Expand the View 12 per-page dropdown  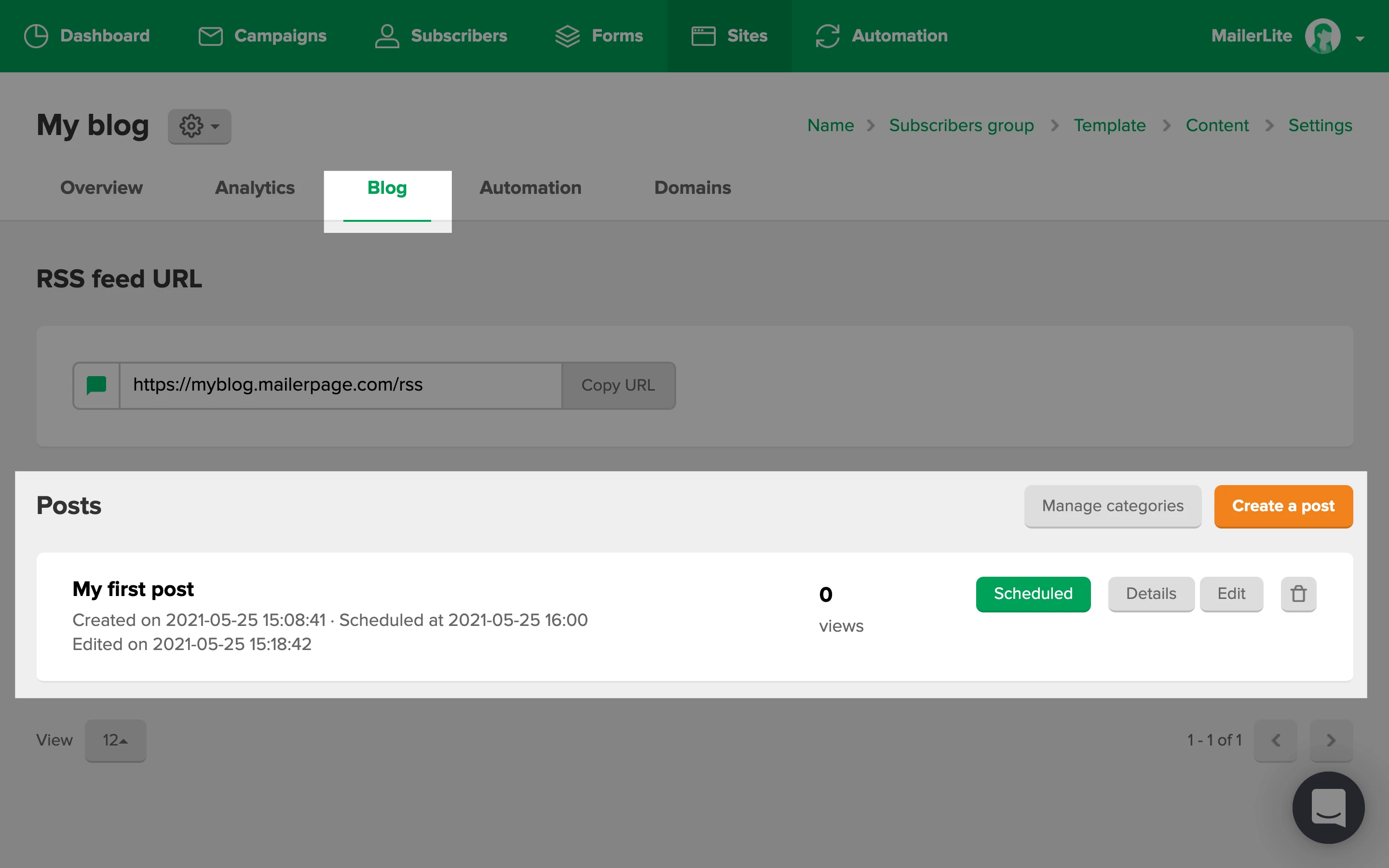pyautogui.click(x=115, y=740)
